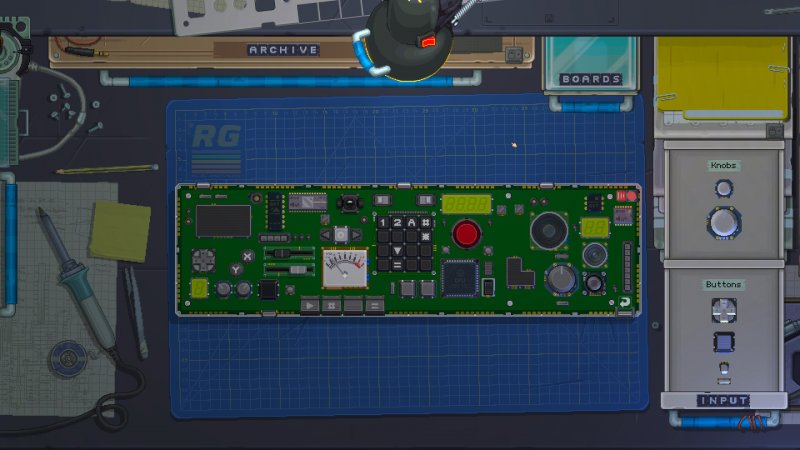Select the CPU chip on board
Viewport: 800px width, 450px height.
tap(460, 278)
